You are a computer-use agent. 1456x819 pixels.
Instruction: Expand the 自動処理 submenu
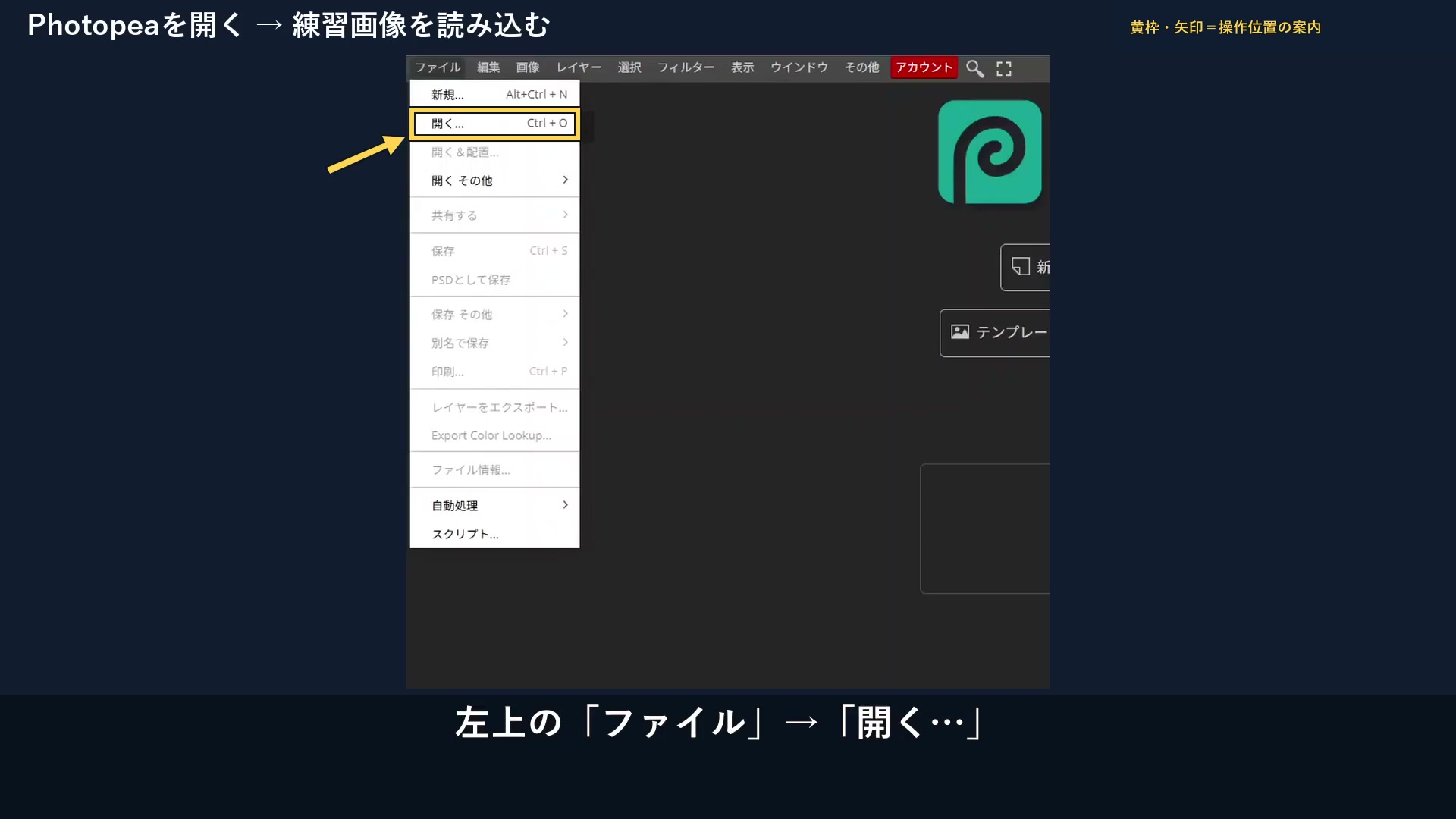494,505
